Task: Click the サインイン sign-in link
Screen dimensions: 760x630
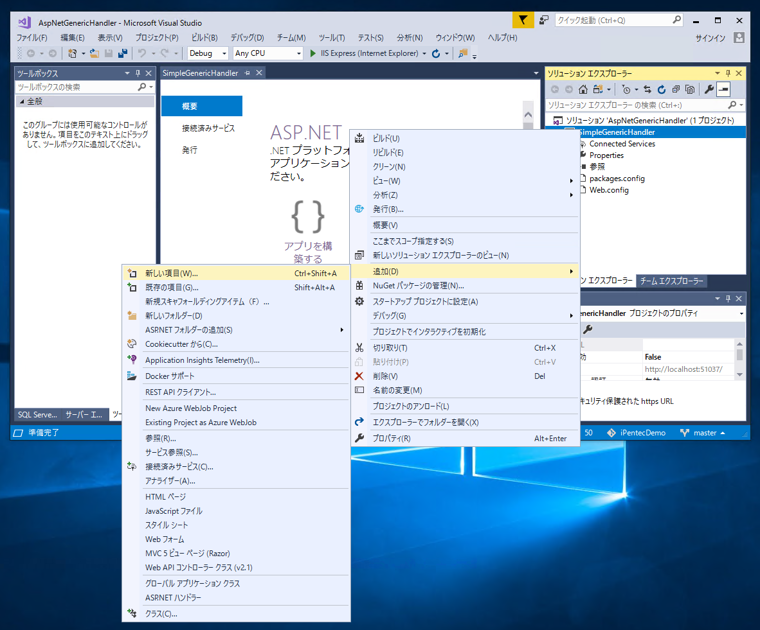Action: tap(711, 38)
